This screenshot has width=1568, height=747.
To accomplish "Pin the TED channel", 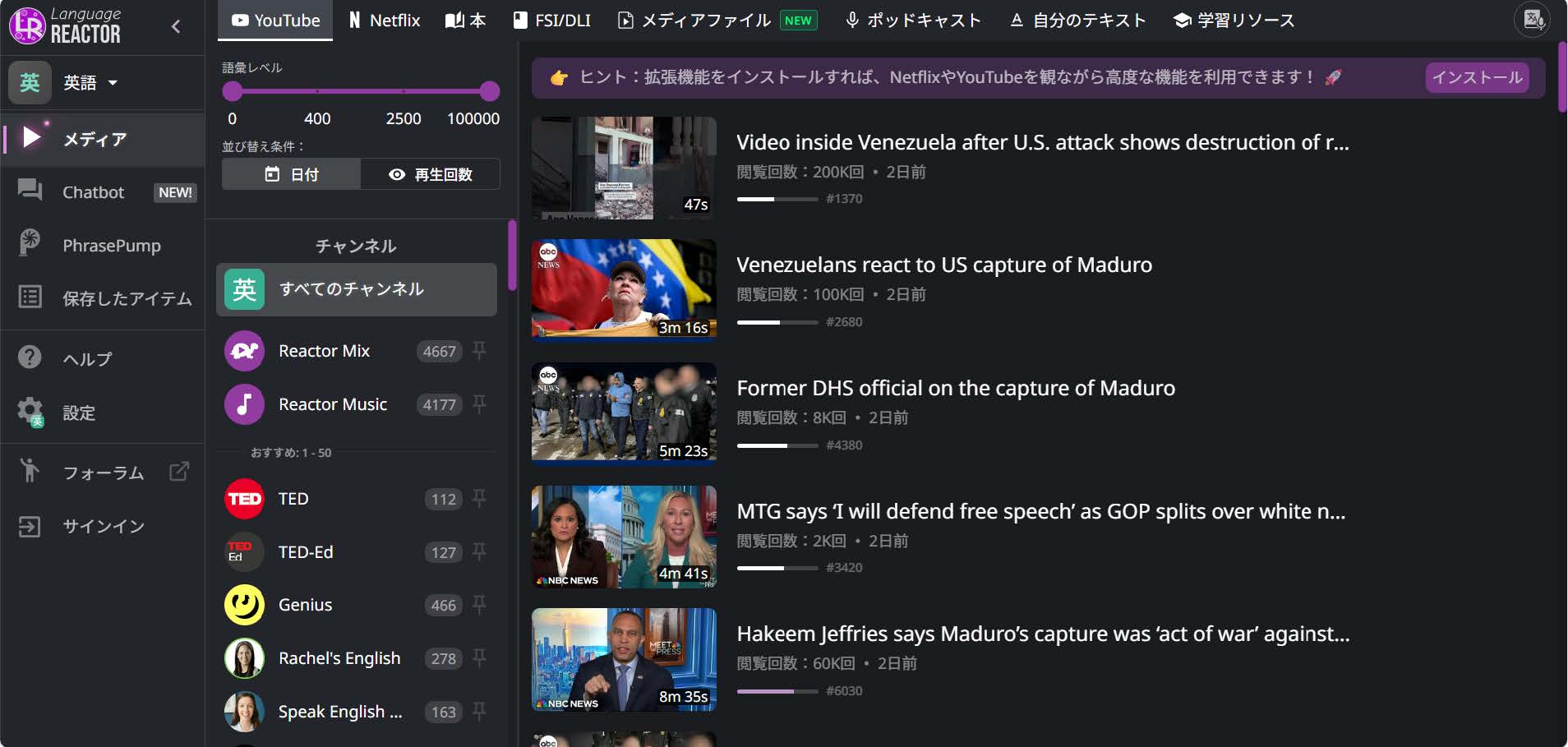I will 480,498.
